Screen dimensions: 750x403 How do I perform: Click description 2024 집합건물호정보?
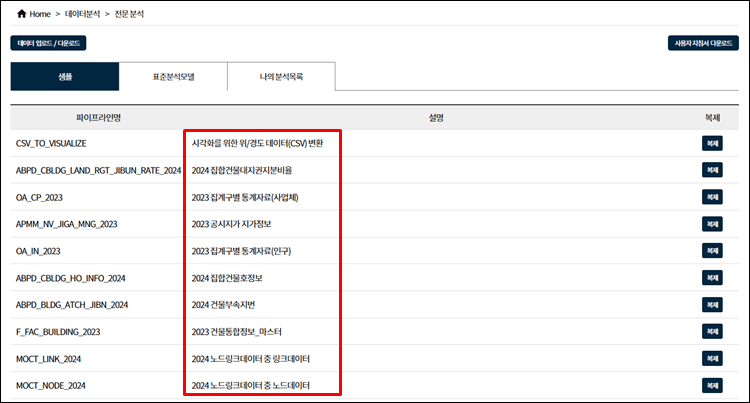[x=227, y=278]
